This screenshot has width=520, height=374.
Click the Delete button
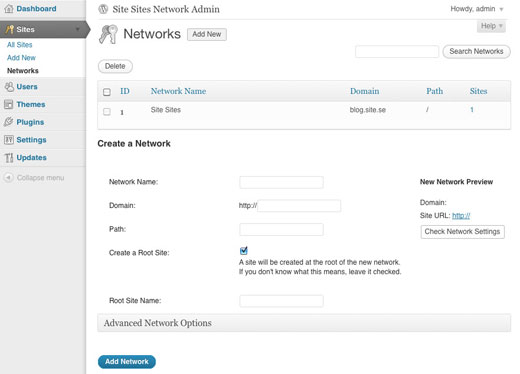(115, 66)
